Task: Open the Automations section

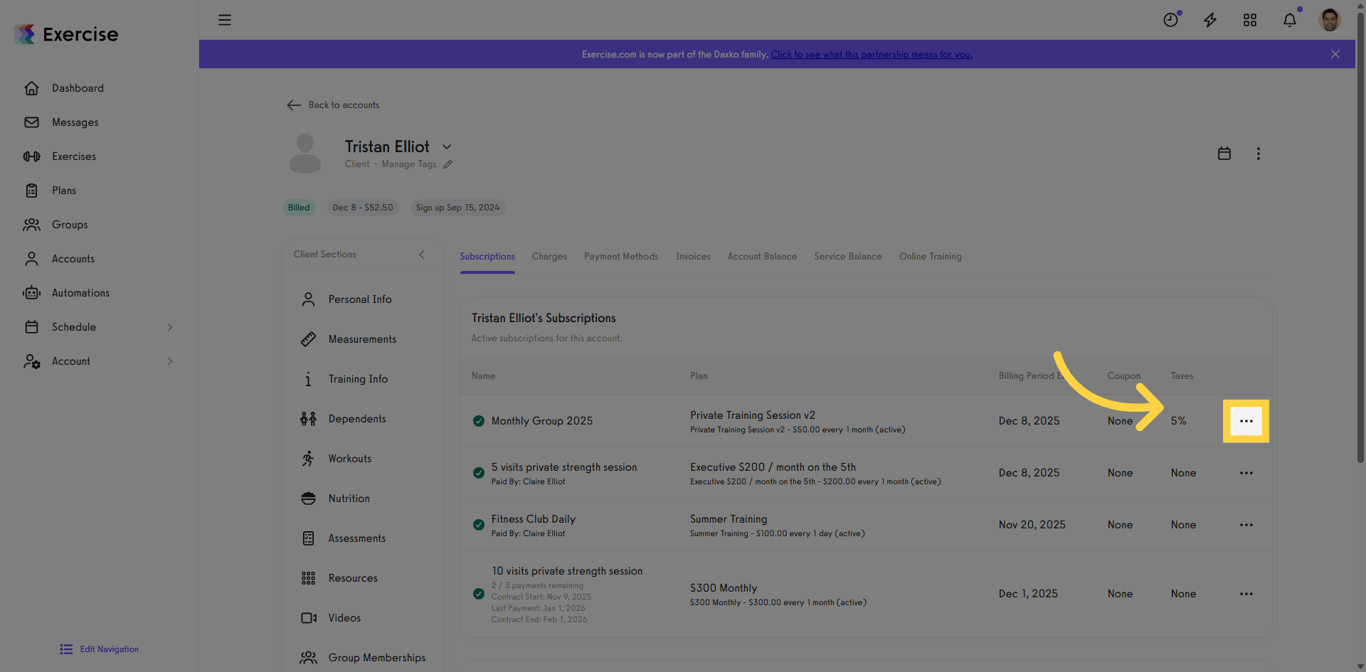Action: (x=80, y=292)
